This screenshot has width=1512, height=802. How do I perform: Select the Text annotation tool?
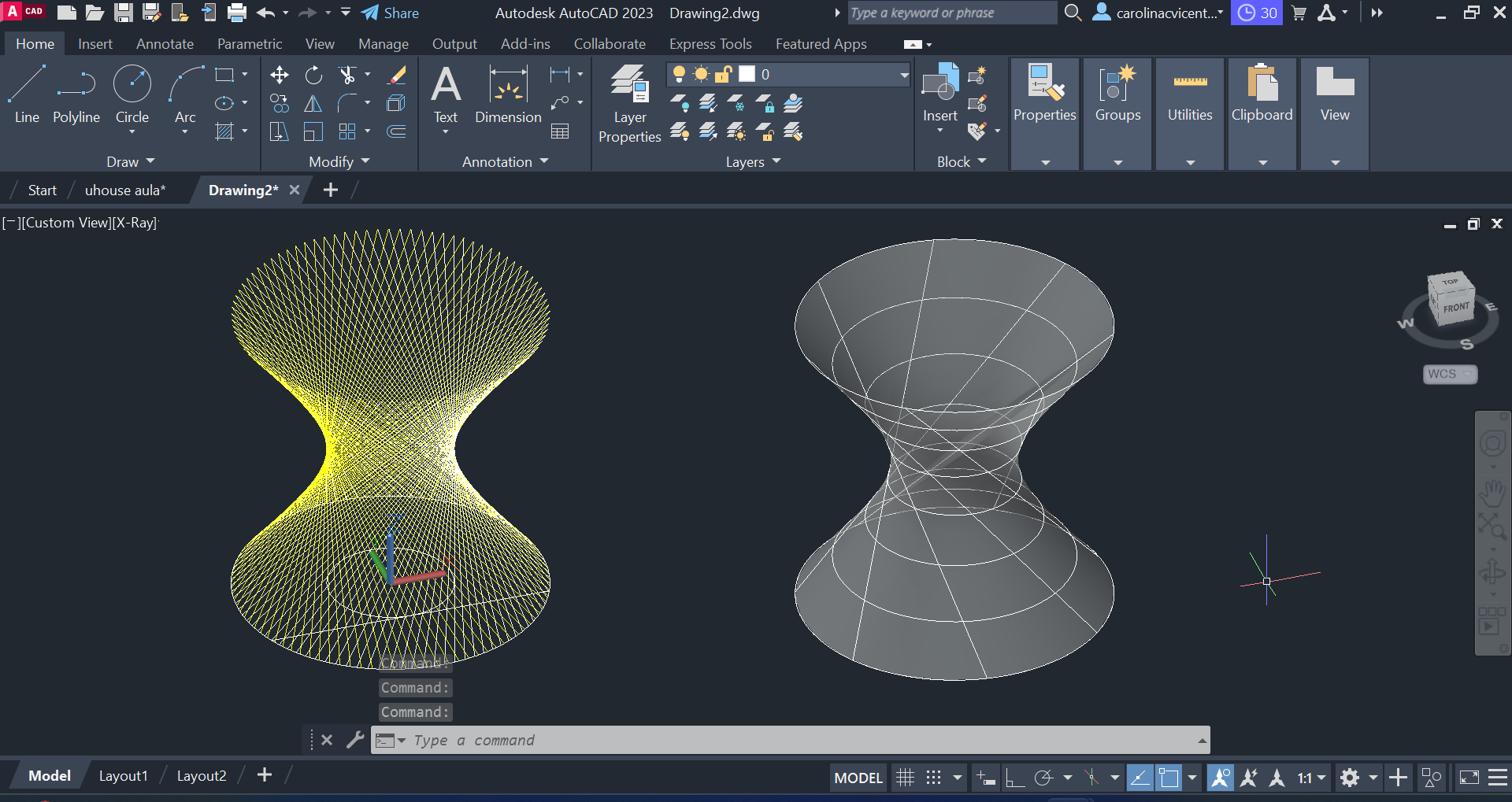pyautogui.click(x=446, y=94)
